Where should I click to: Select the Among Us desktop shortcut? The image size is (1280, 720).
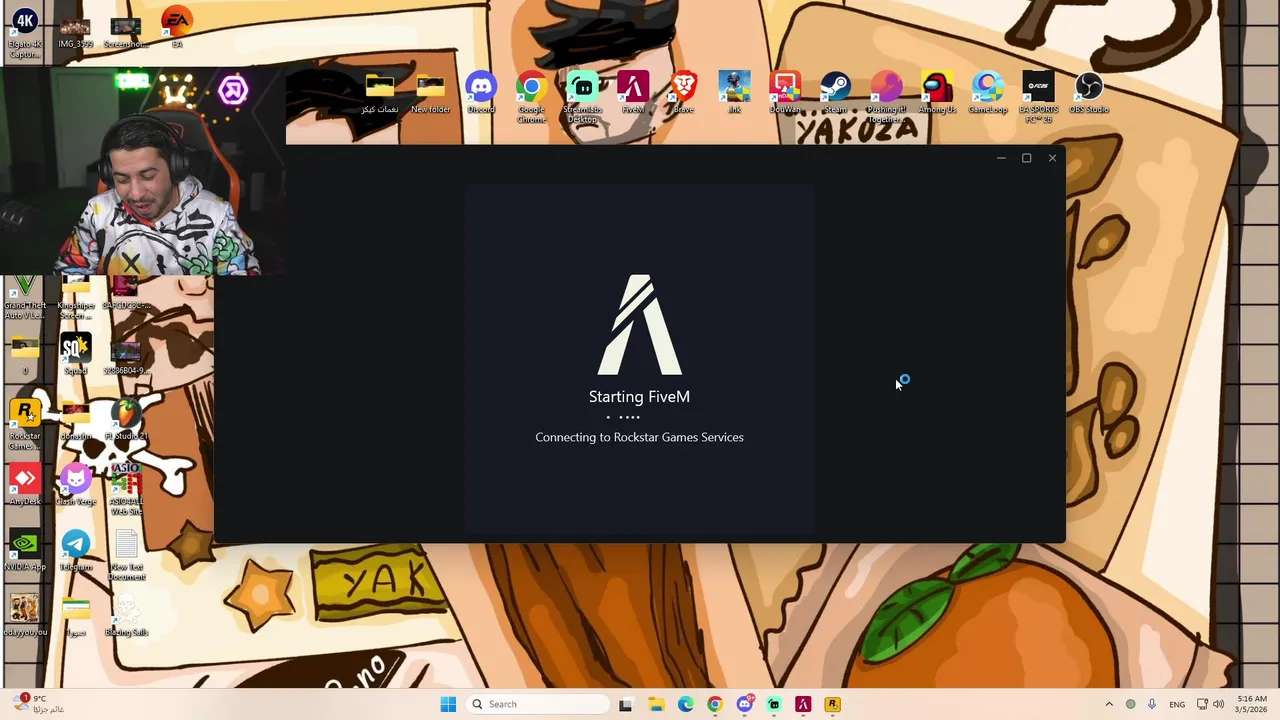(937, 93)
